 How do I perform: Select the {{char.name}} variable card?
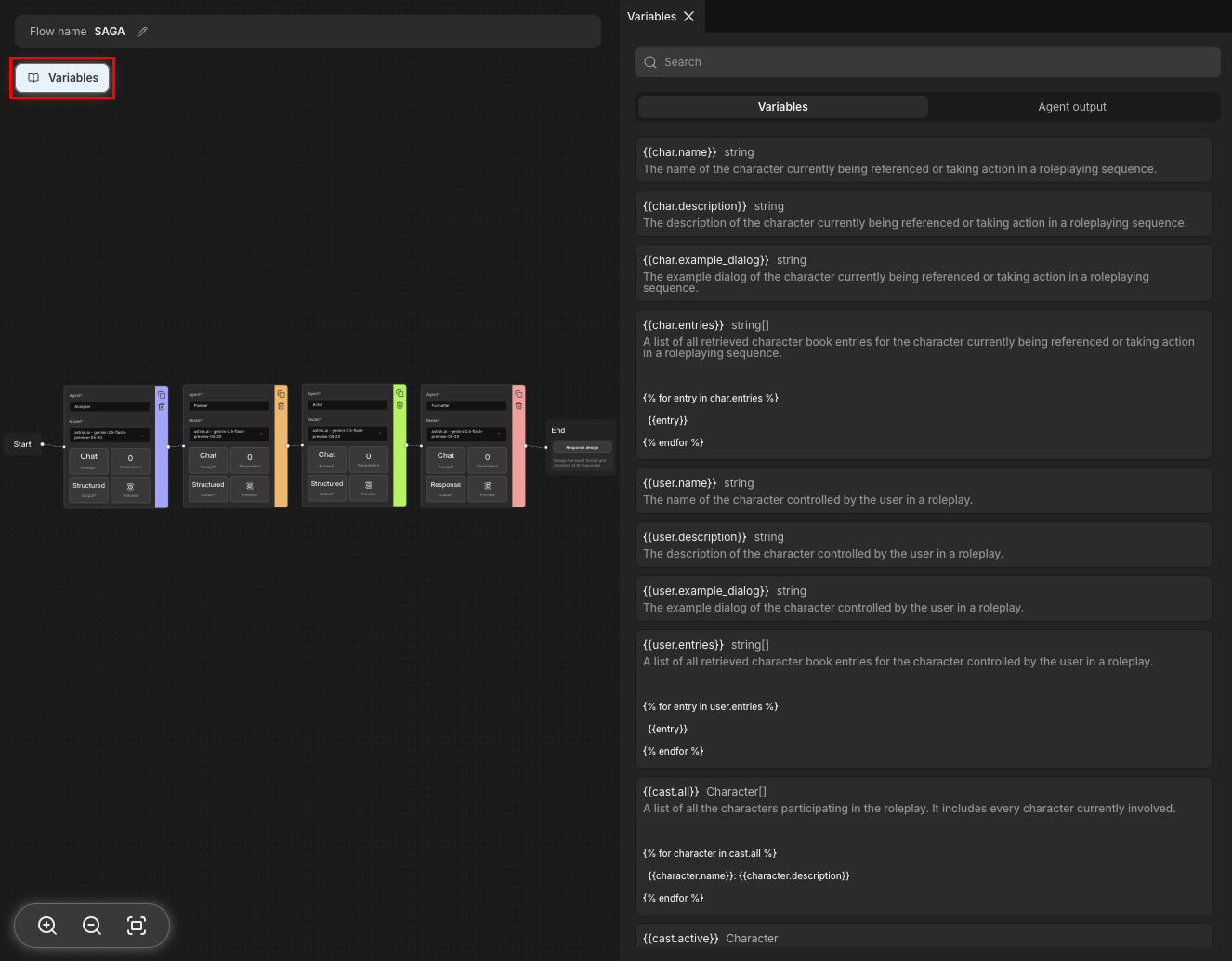(x=924, y=160)
